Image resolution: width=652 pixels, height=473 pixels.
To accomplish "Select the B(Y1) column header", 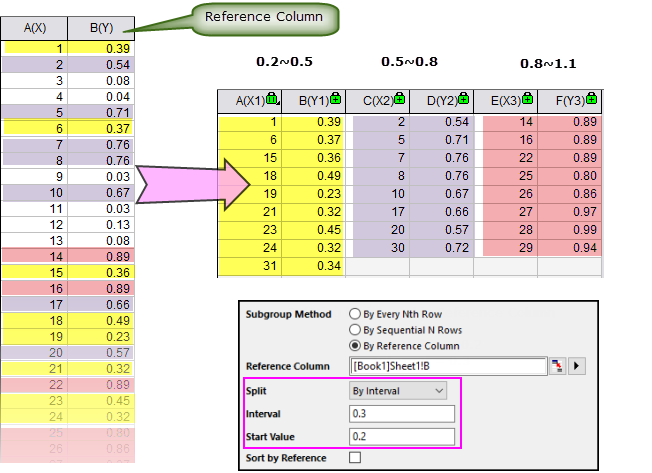I will [x=314, y=101].
